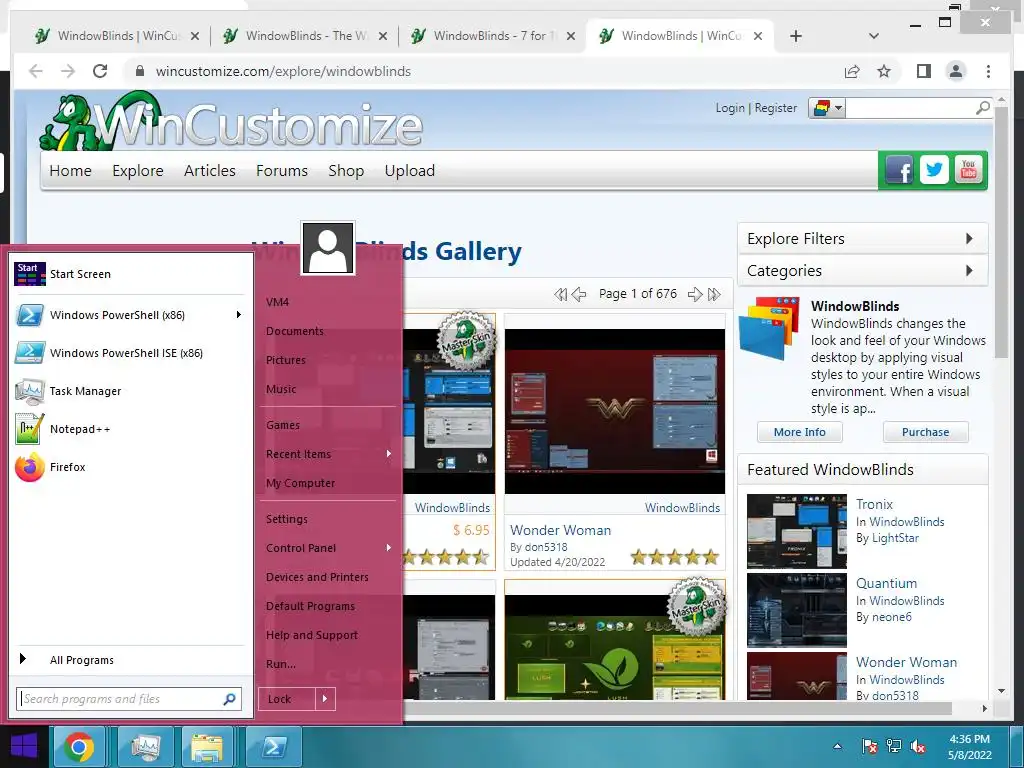The width and height of the screenshot is (1024, 768).
Task: Click the Login link
Action: 729,108
